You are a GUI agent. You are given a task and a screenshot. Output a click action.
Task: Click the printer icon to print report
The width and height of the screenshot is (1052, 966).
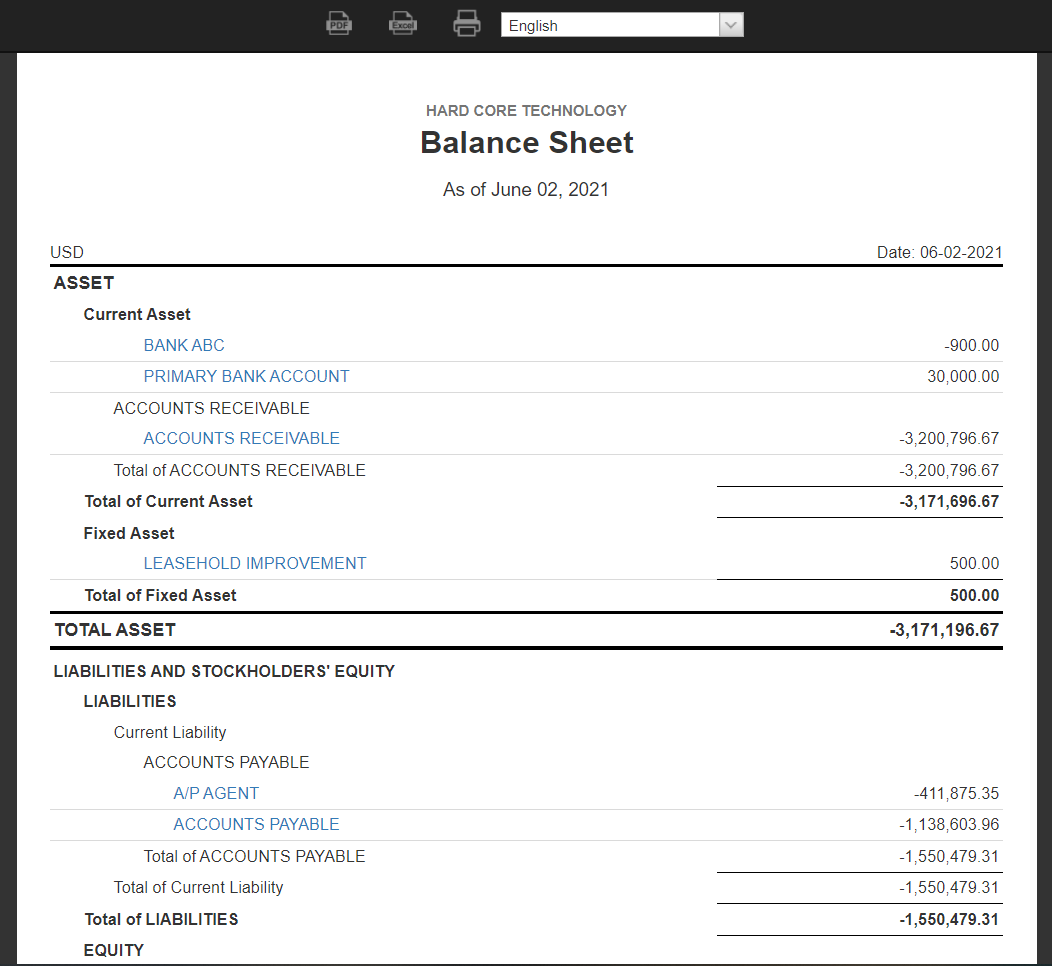click(467, 24)
